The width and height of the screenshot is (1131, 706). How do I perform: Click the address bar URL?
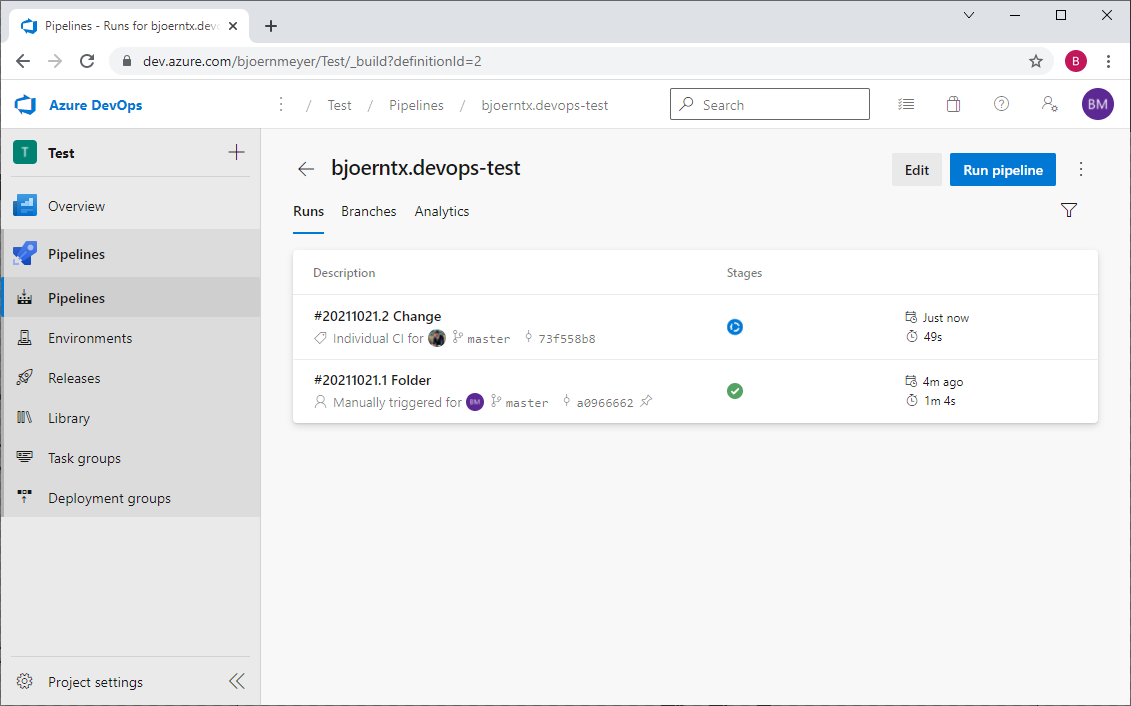312,61
